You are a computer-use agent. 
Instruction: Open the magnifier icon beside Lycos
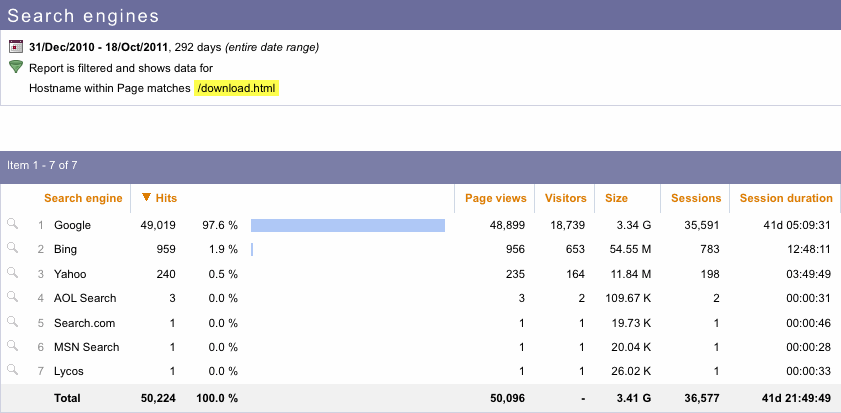click(x=12, y=370)
